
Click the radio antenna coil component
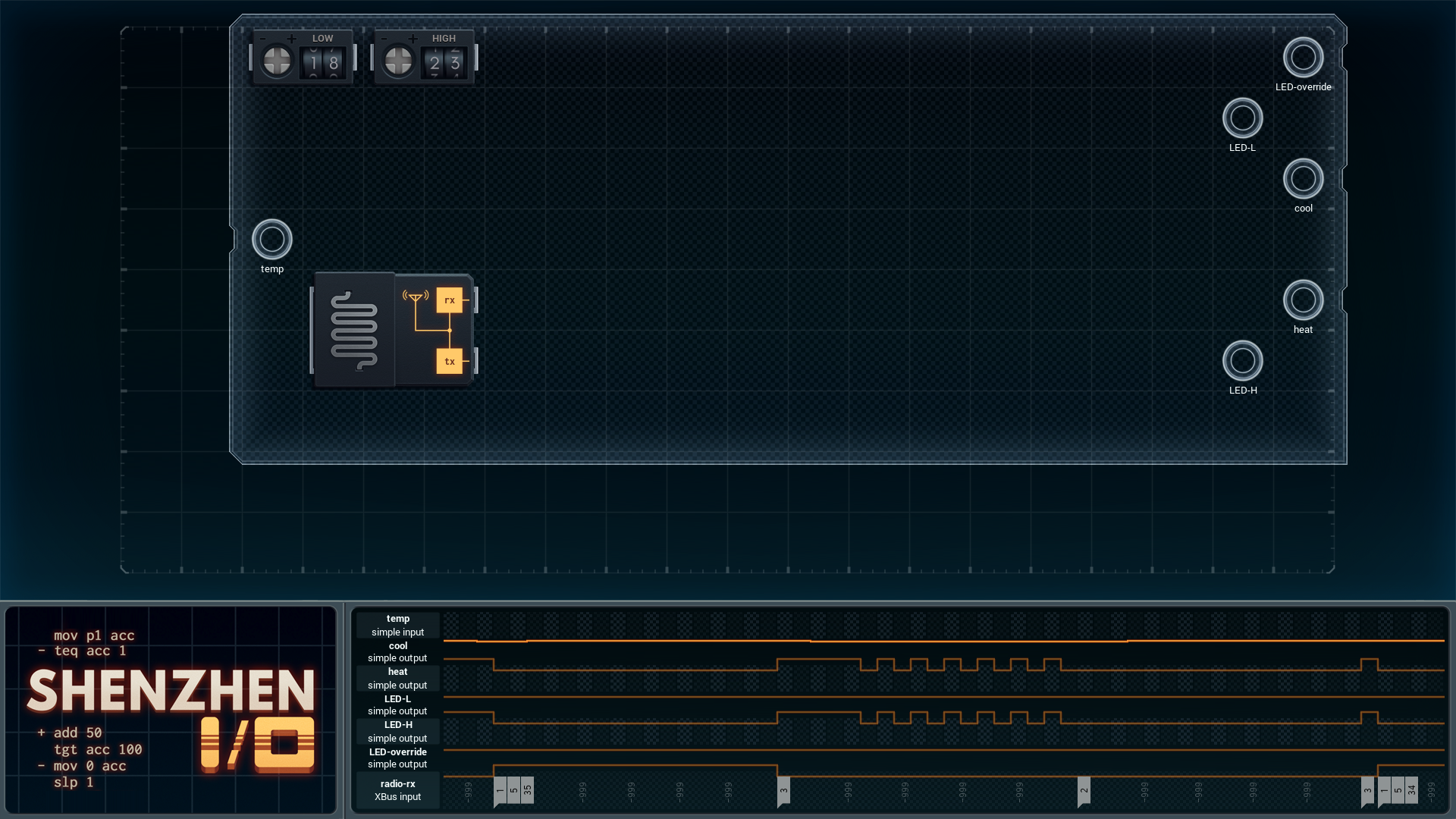tap(353, 331)
